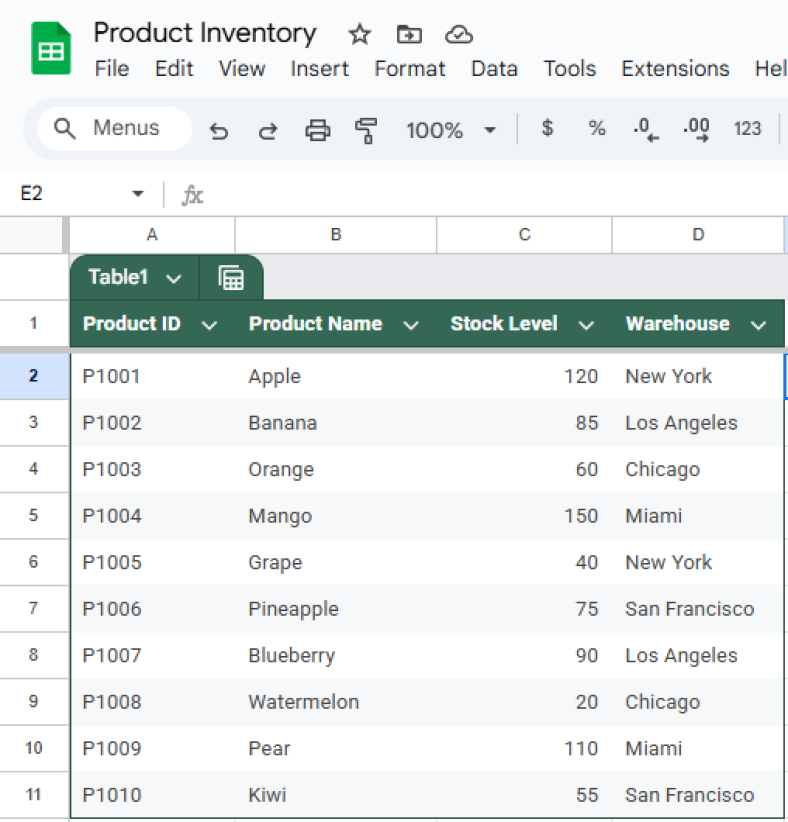Increase decimal places
The height and width of the screenshot is (822, 788).
[695, 129]
